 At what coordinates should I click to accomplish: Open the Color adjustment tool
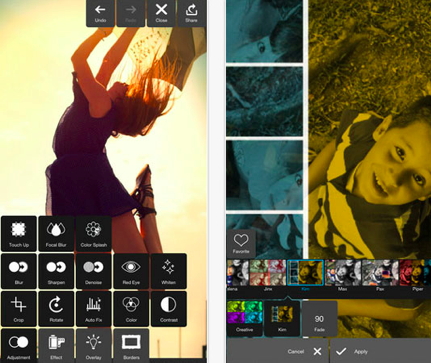131,309
